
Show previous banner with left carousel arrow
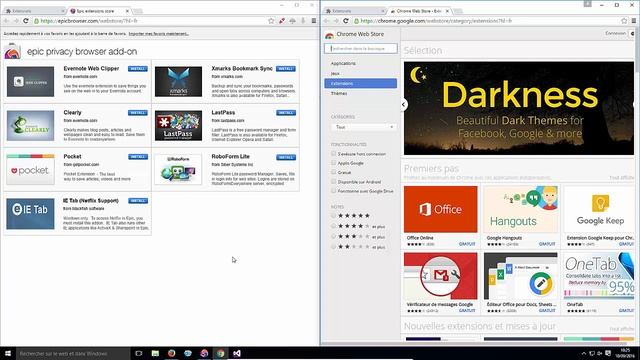click(x=403, y=104)
